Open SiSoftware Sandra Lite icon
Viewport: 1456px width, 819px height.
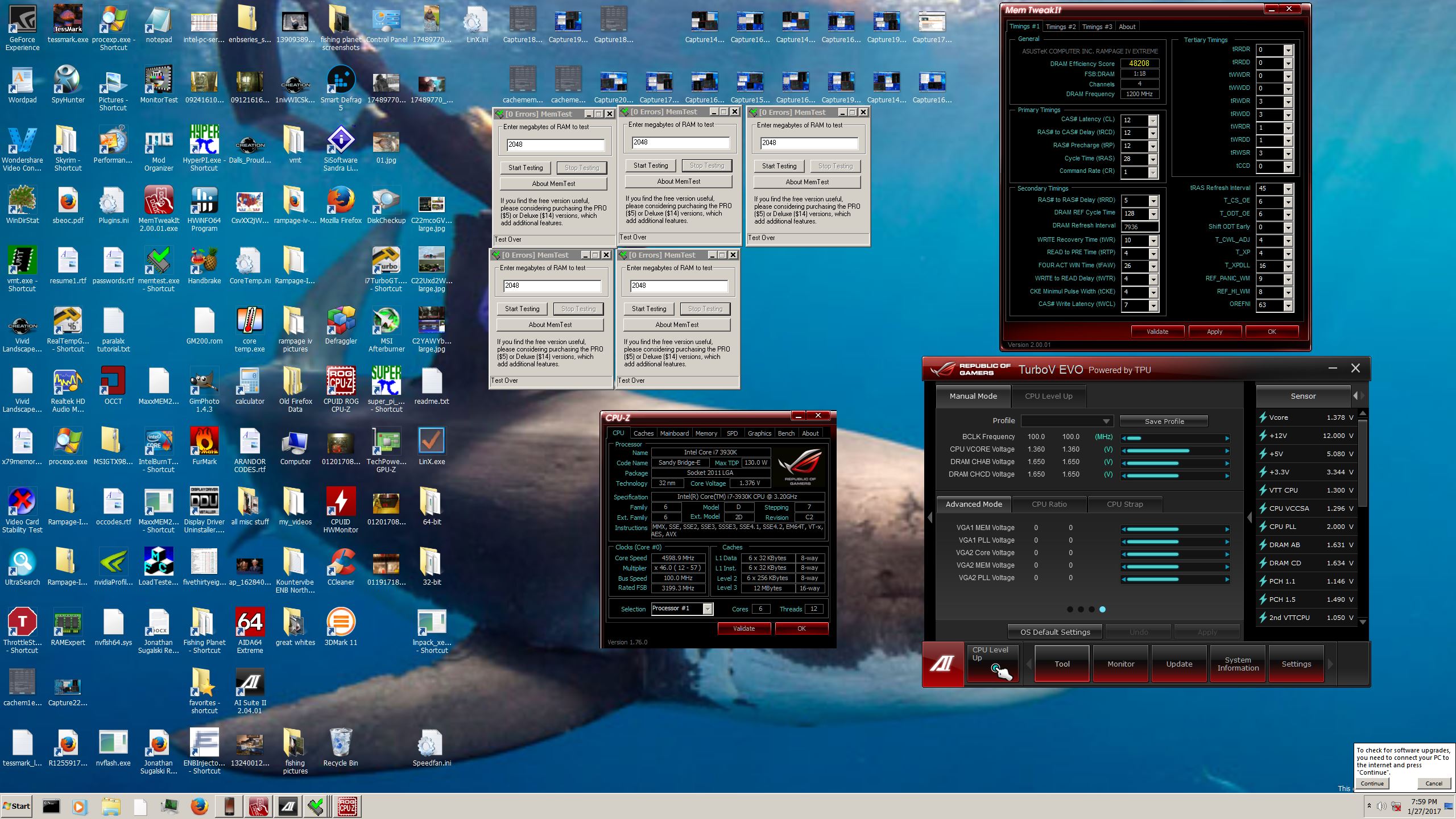pos(341,148)
